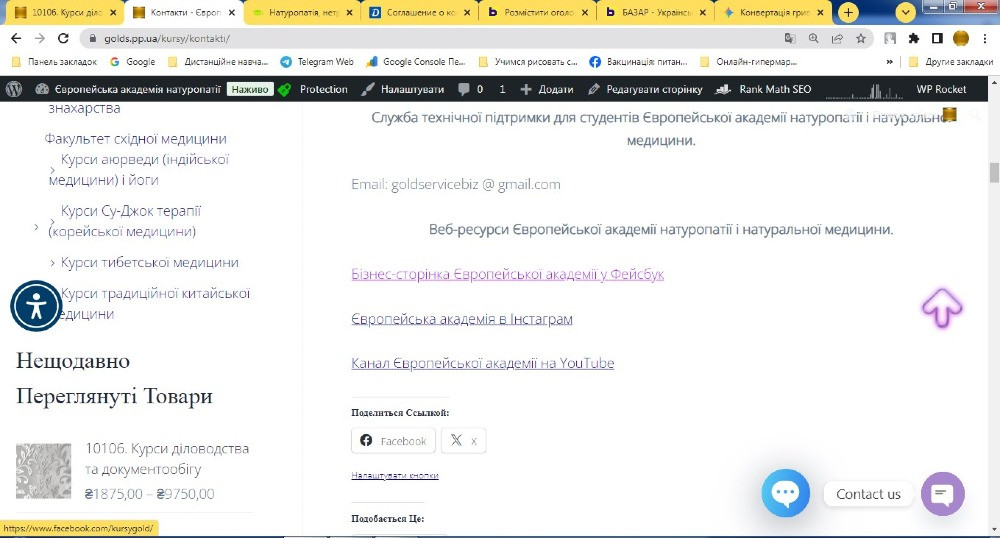The image size is (1000, 538).
Task: Open a new tab with the plus button
Action: coord(848,12)
